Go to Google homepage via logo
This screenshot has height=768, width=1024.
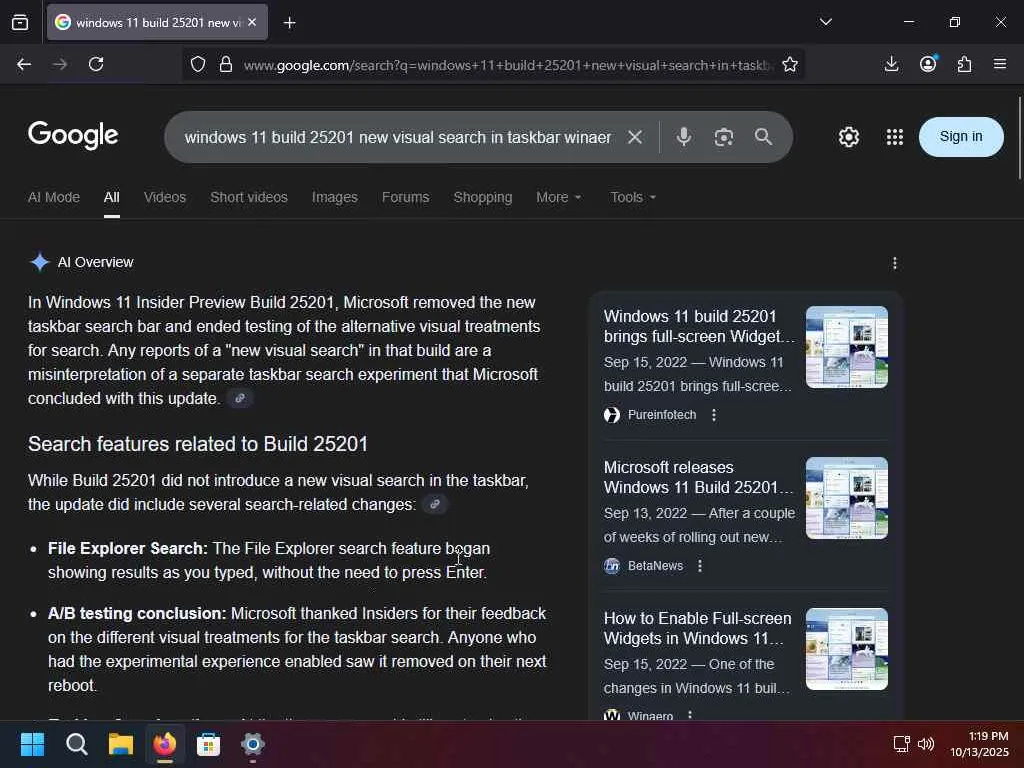(73, 135)
